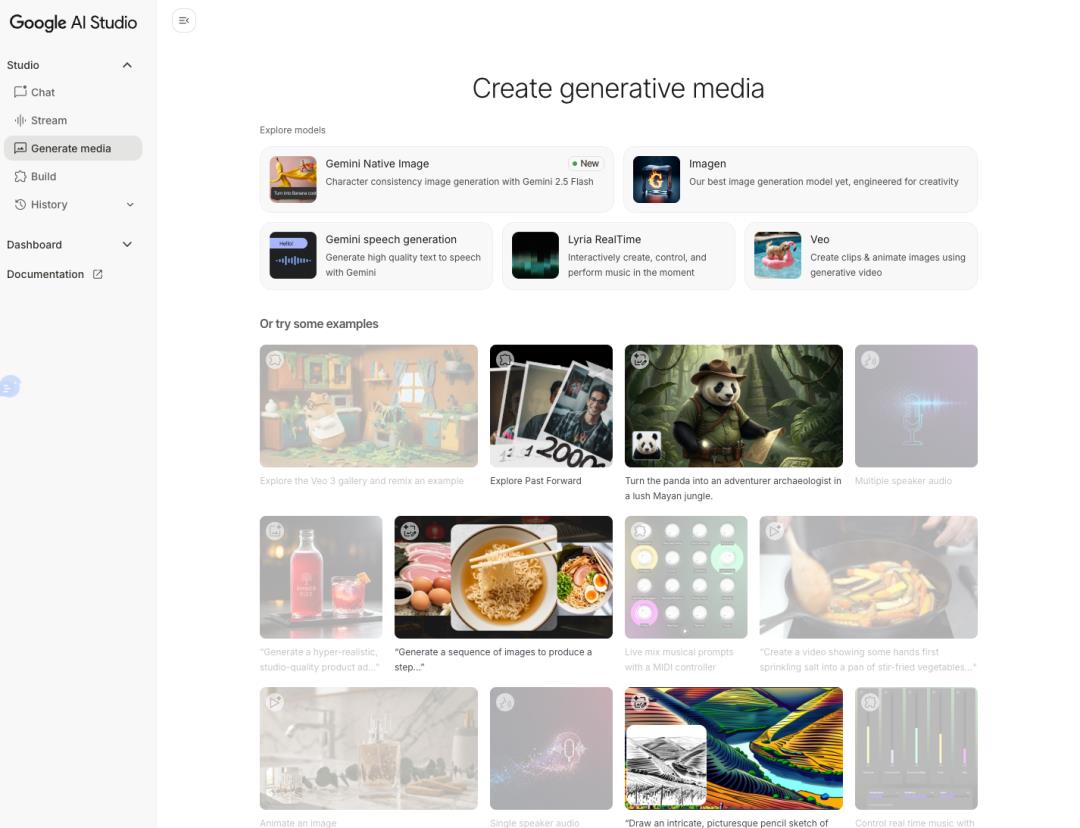
Task: Expand the Dashboard section
Action: (127, 245)
